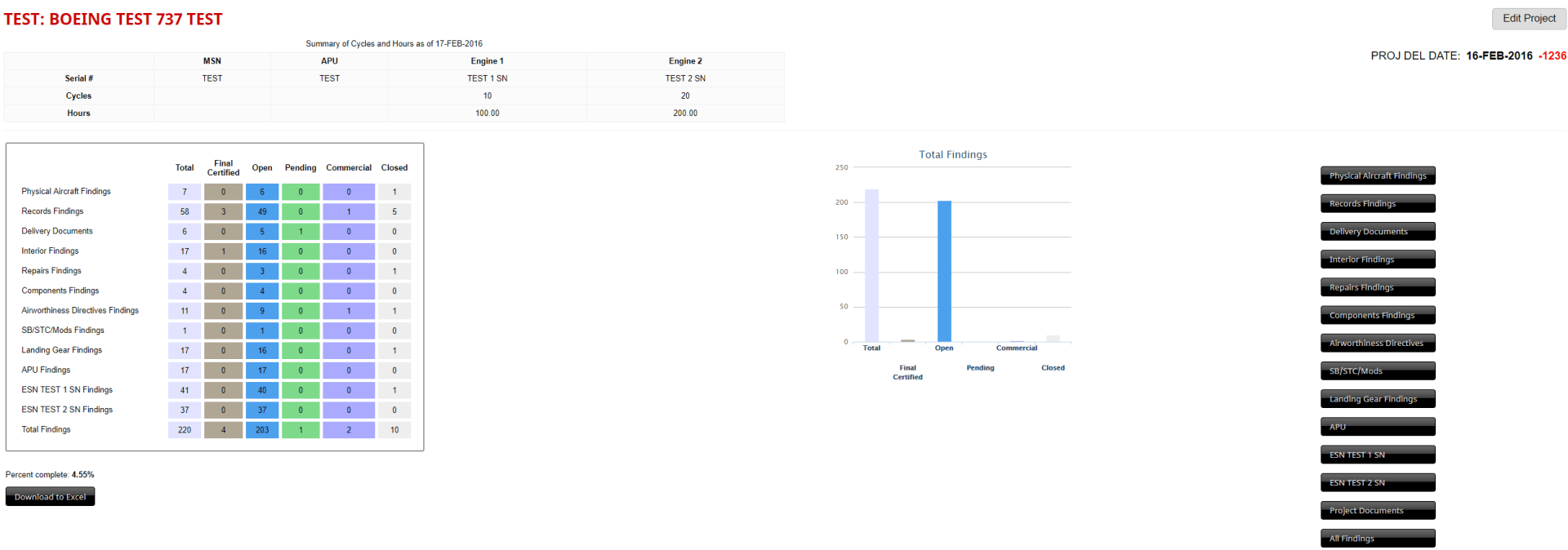Download findings table to Excel

50,496
